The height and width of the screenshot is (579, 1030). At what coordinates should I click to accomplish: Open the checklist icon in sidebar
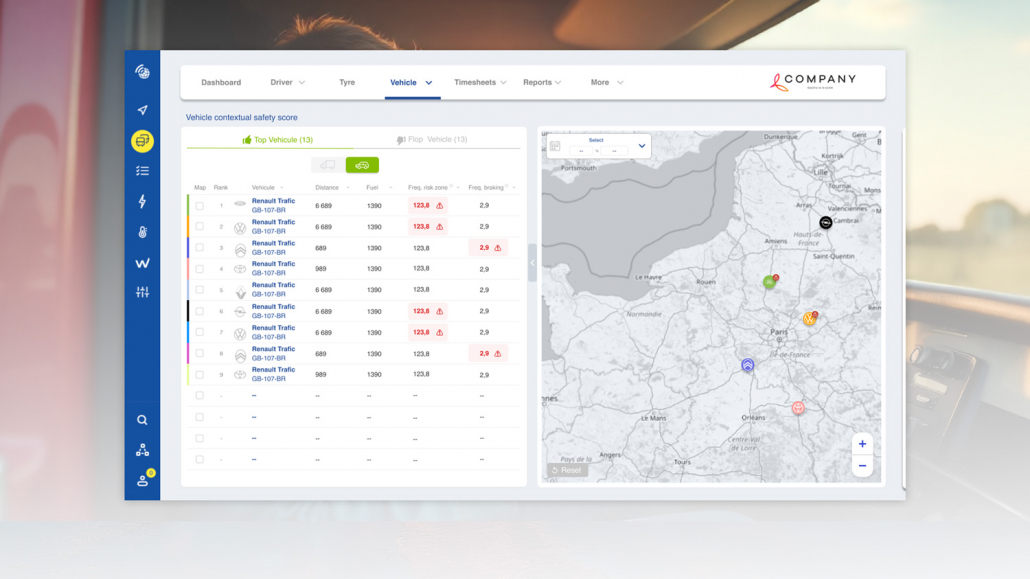[142, 171]
